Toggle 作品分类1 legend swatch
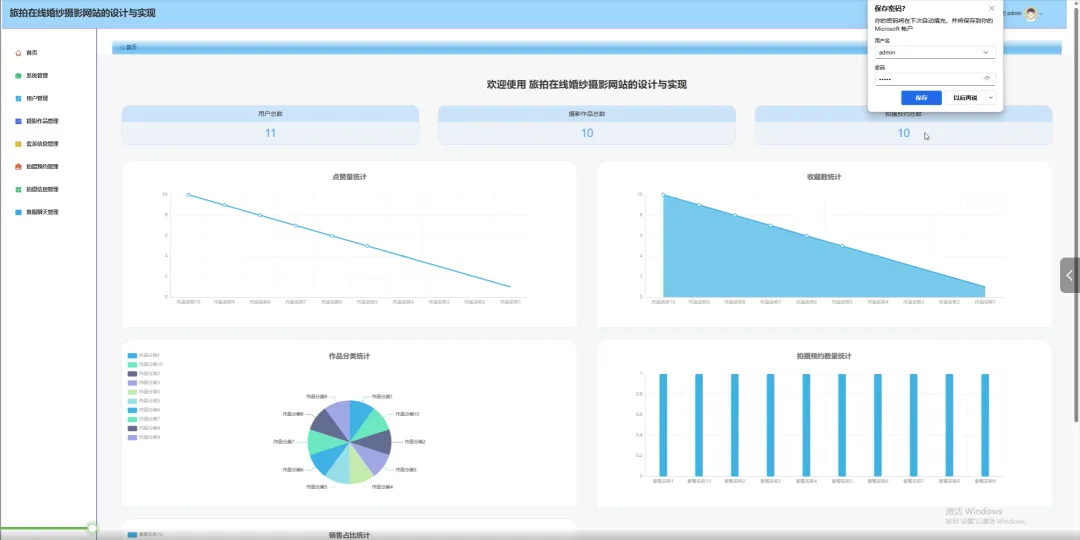Viewport: 1080px width, 540px height. pos(132,355)
